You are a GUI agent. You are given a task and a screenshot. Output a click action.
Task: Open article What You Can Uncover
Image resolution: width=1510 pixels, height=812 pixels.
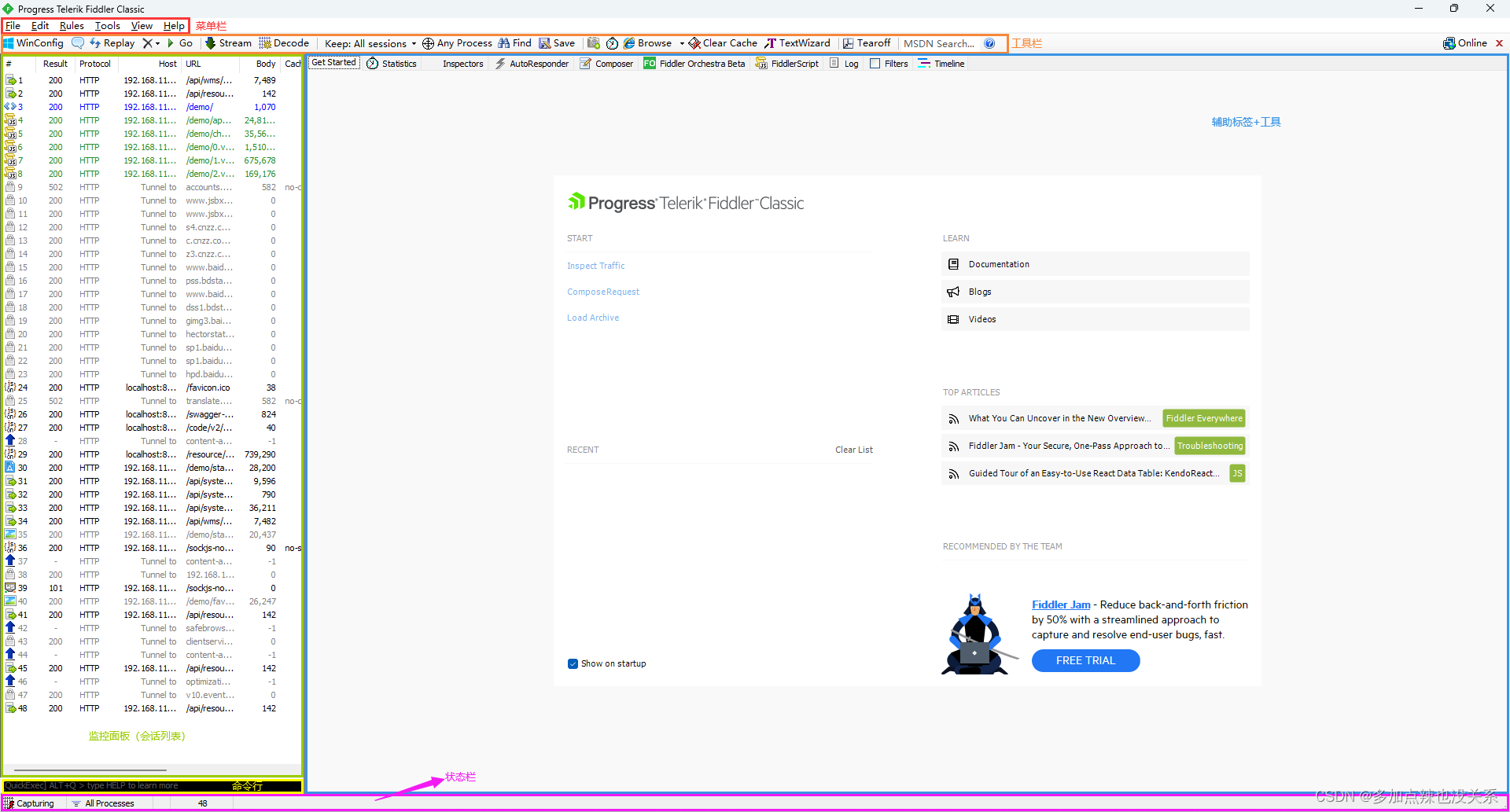click(x=1059, y=418)
